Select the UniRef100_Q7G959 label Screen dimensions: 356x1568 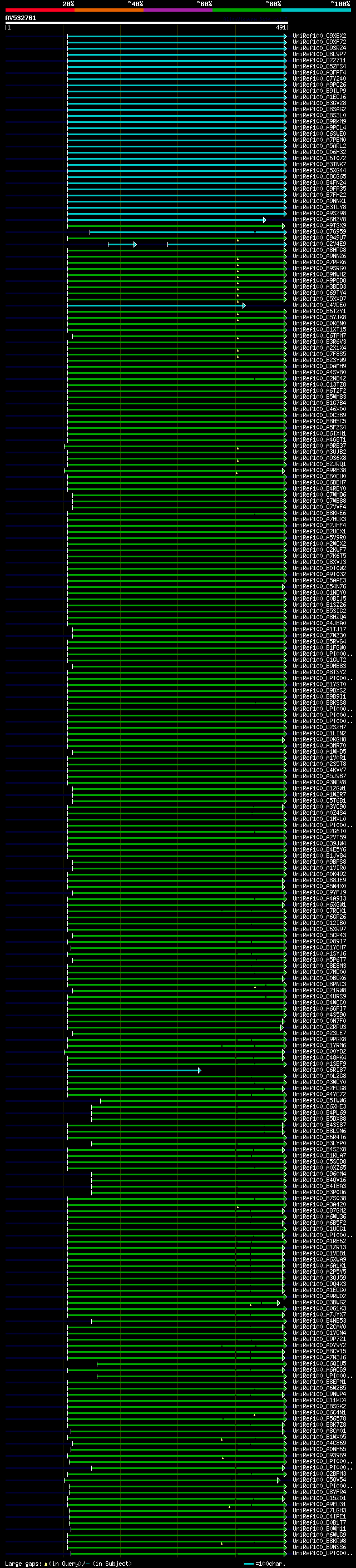pyautogui.click(x=319, y=231)
